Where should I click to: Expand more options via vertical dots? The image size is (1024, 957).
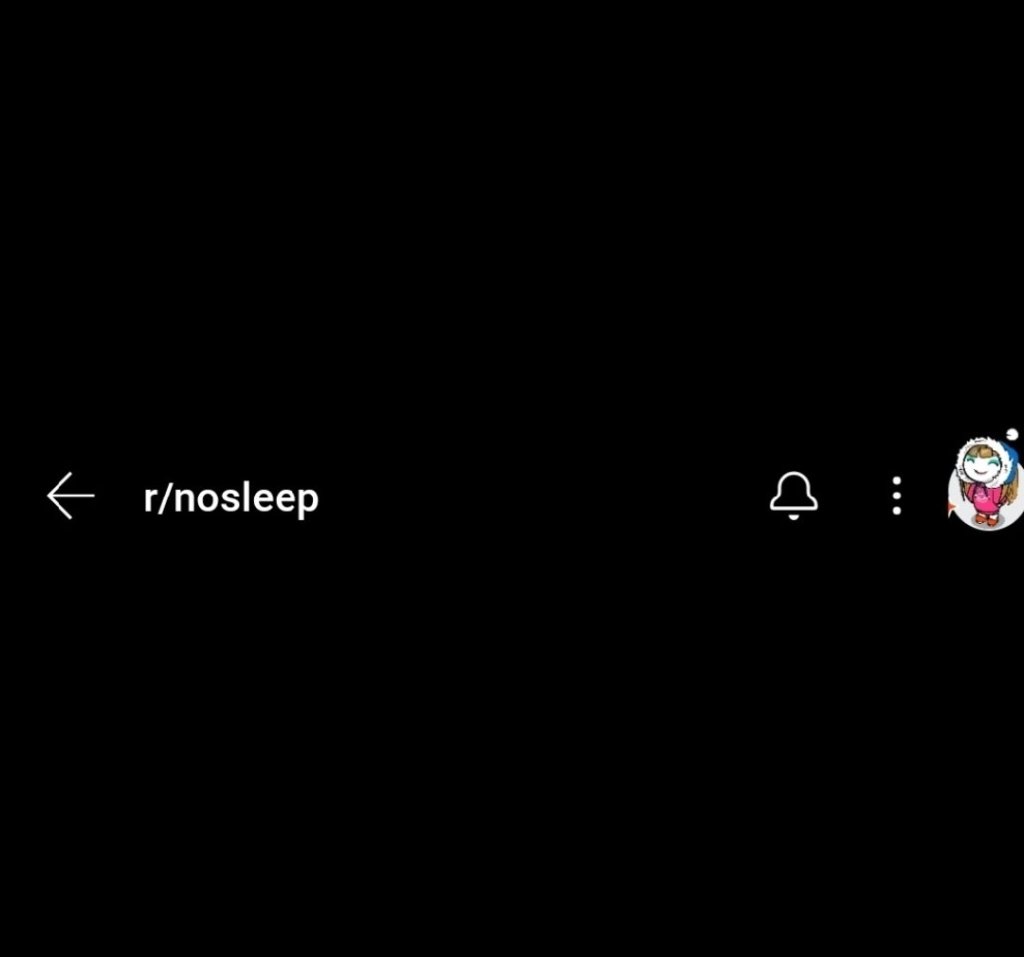click(897, 496)
